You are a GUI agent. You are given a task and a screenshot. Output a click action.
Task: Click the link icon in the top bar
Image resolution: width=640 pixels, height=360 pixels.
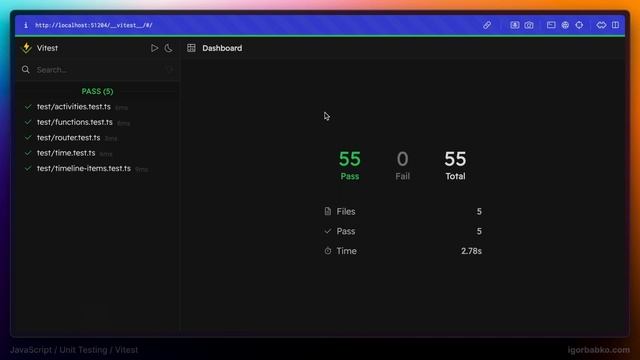click(x=487, y=25)
